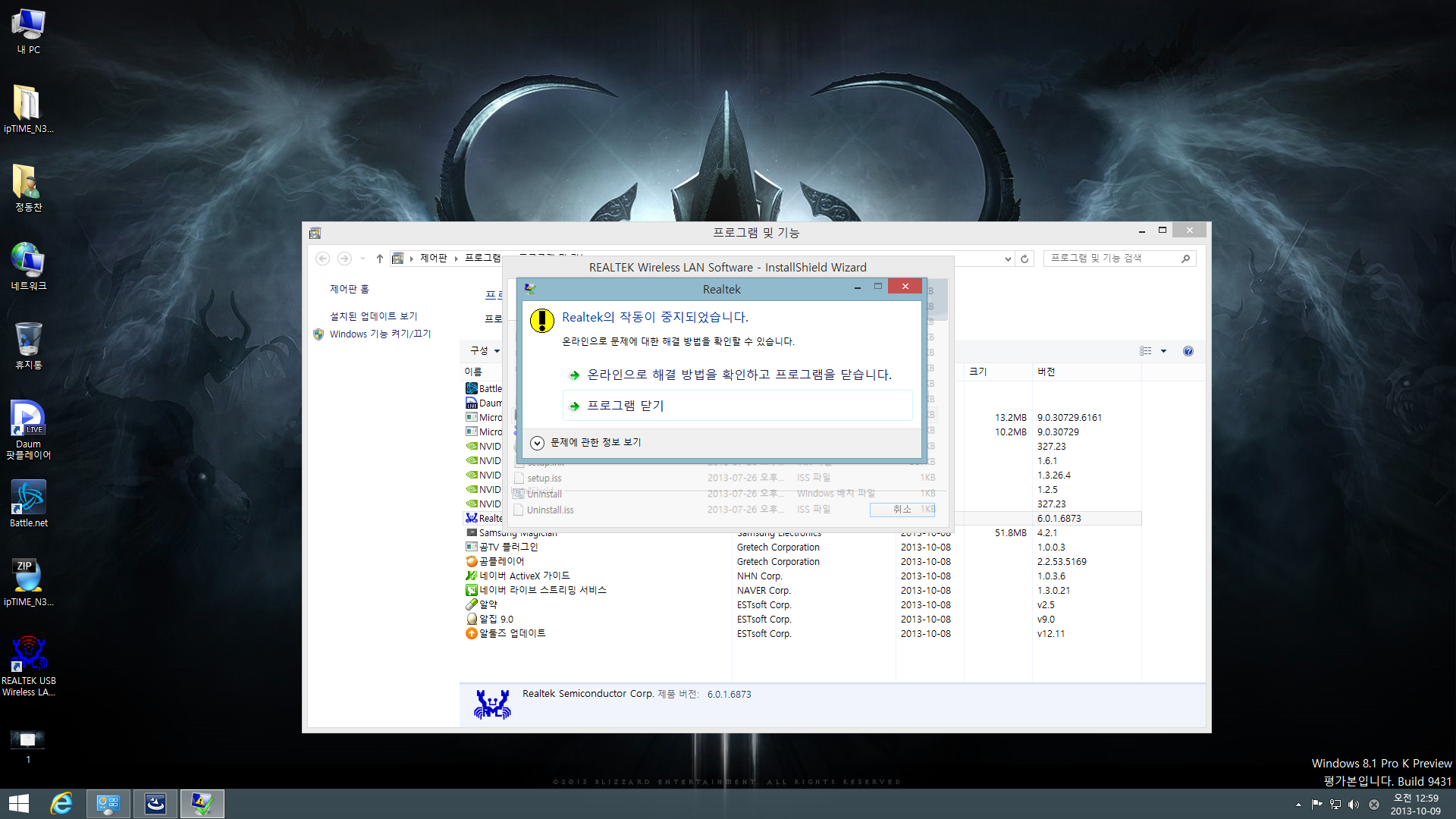The height and width of the screenshot is (819, 1456).
Task: Select the 곰TV 플러그인 program row
Action: 803,548
